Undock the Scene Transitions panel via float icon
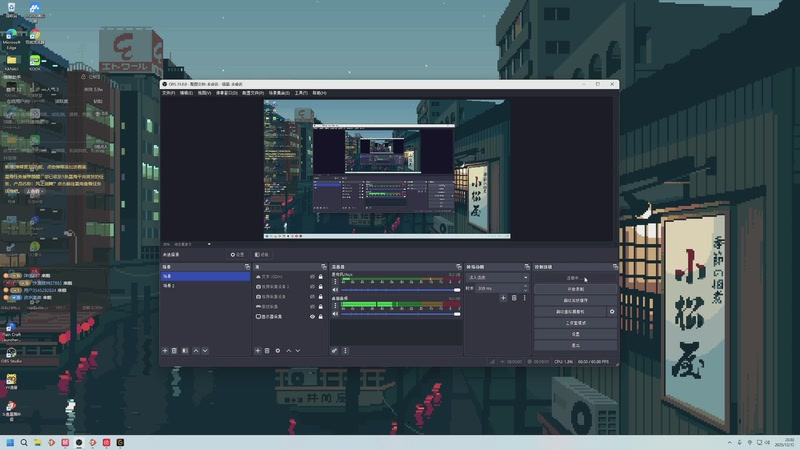Image resolution: width=800 pixels, height=450 pixels. [x=527, y=267]
